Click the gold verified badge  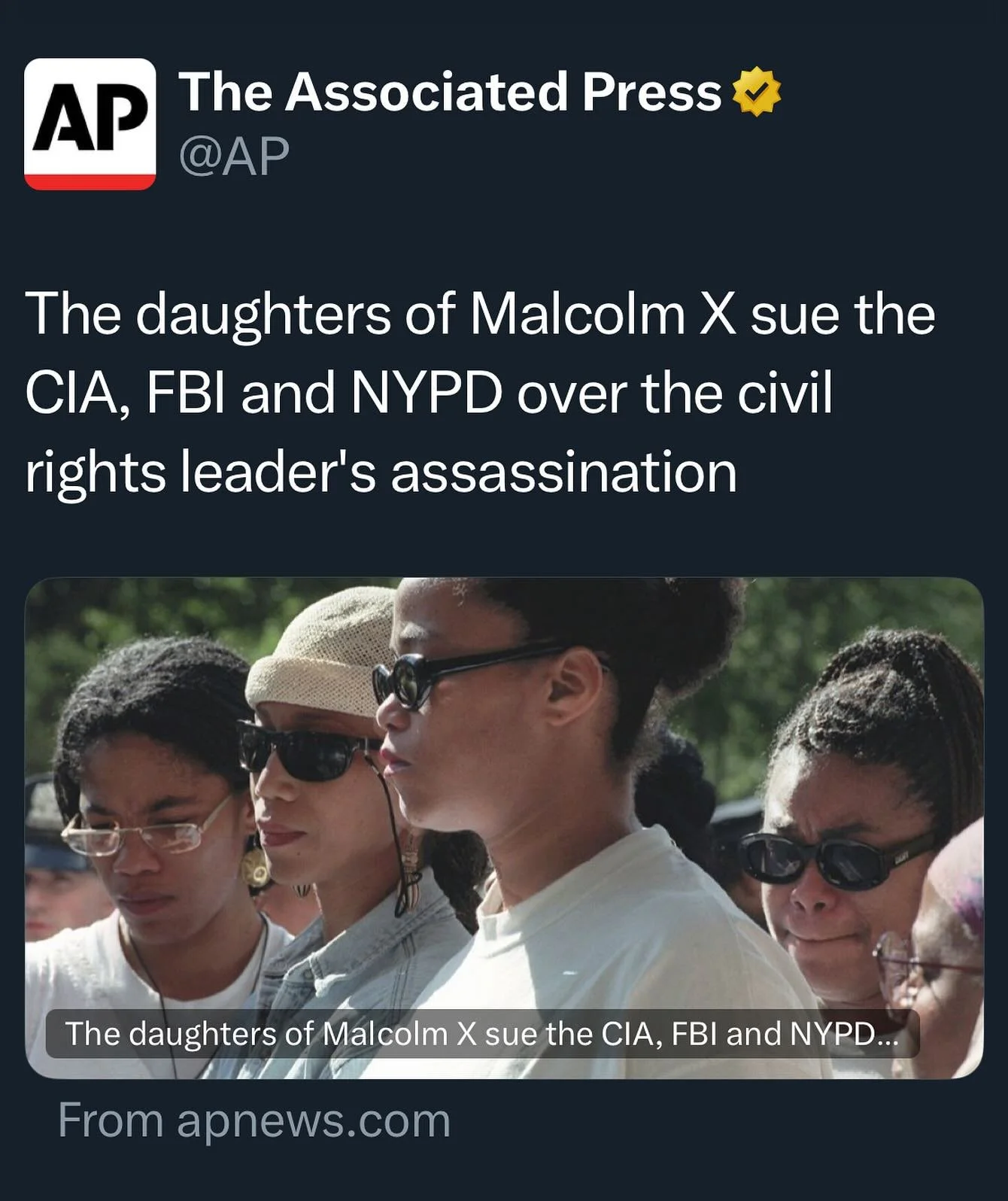tap(756, 92)
